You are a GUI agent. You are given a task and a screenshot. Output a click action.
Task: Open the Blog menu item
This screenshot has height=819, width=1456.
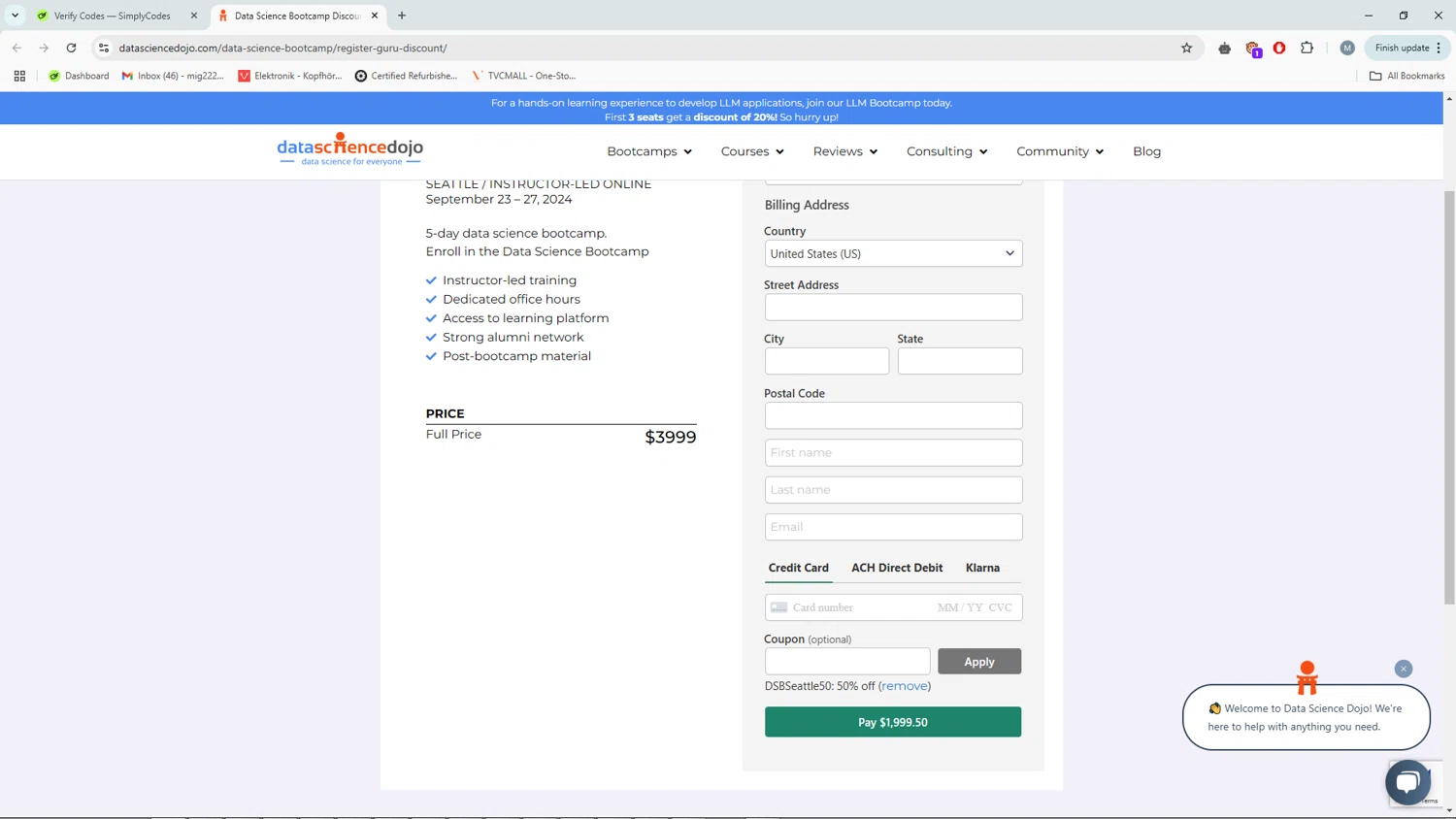[x=1146, y=151]
